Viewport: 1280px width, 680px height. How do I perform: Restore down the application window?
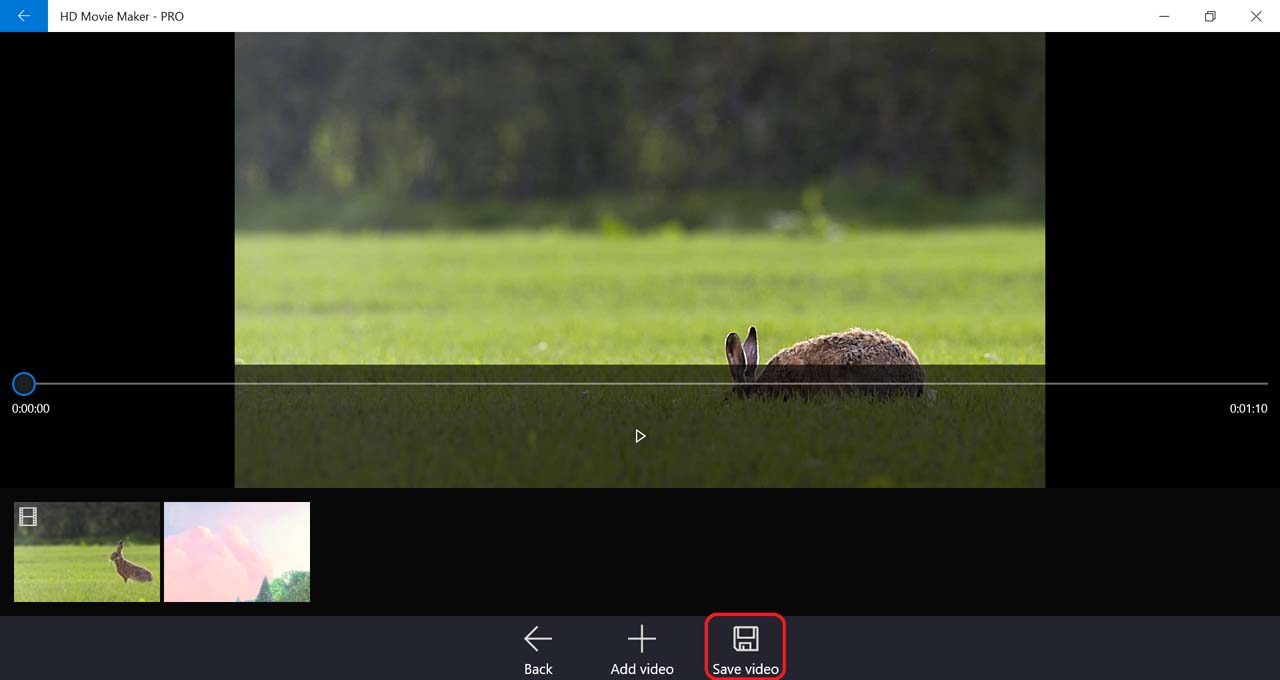1210,16
